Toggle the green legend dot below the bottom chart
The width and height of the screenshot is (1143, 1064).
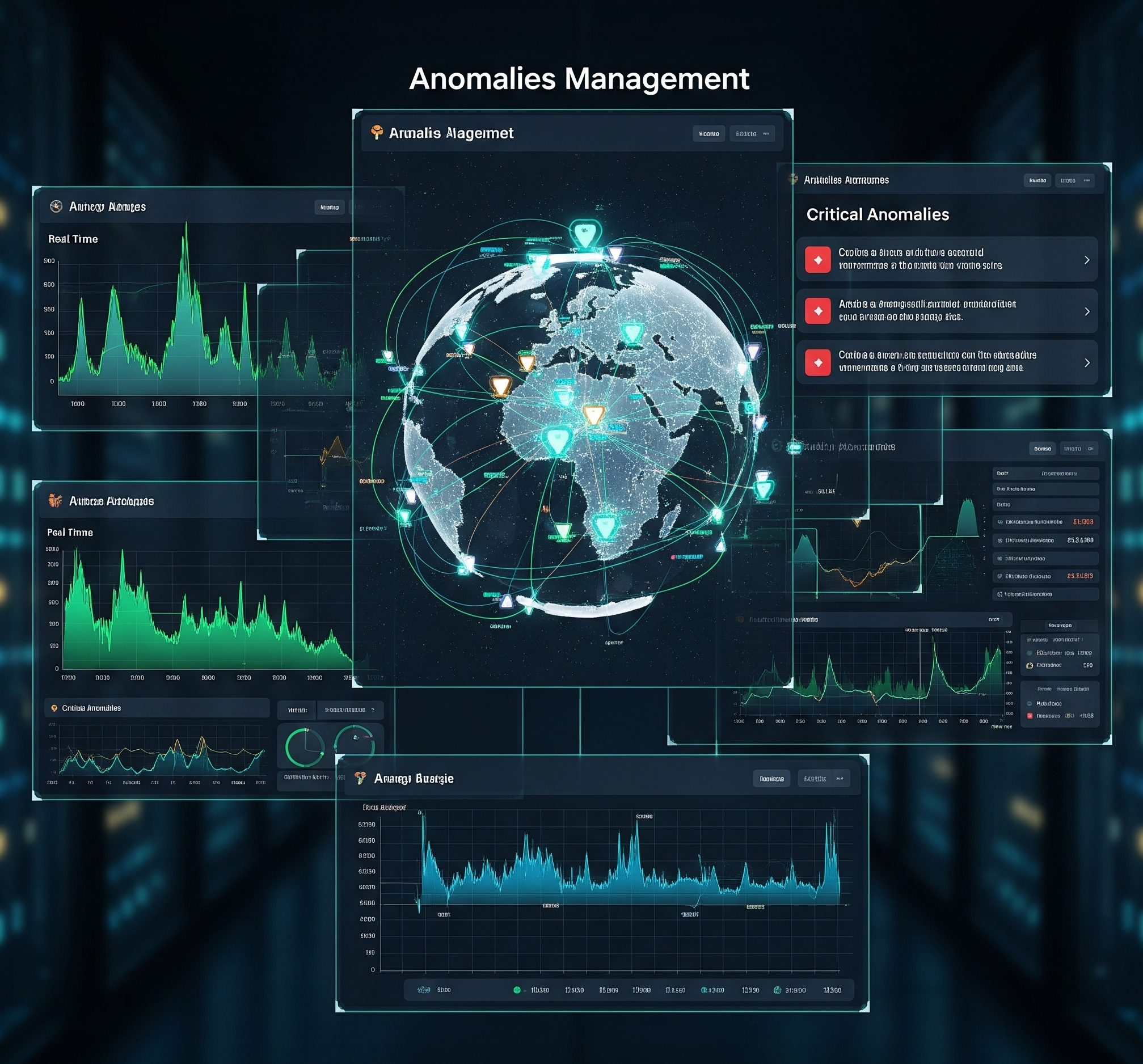[x=517, y=990]
